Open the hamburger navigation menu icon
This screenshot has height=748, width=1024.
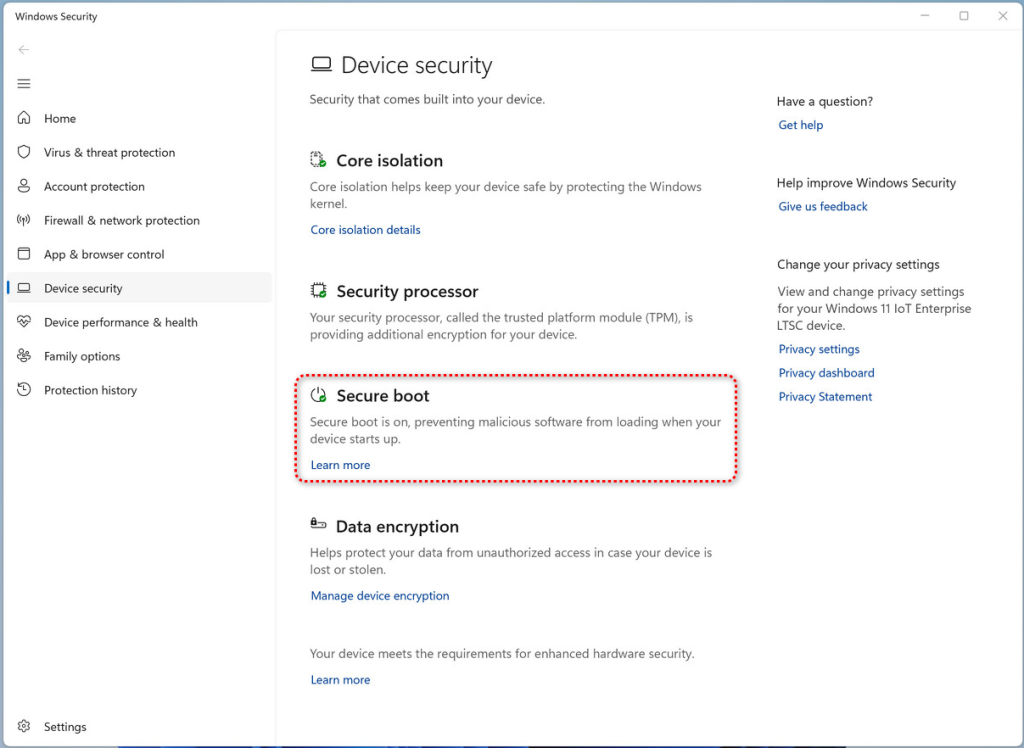point(24,84)
